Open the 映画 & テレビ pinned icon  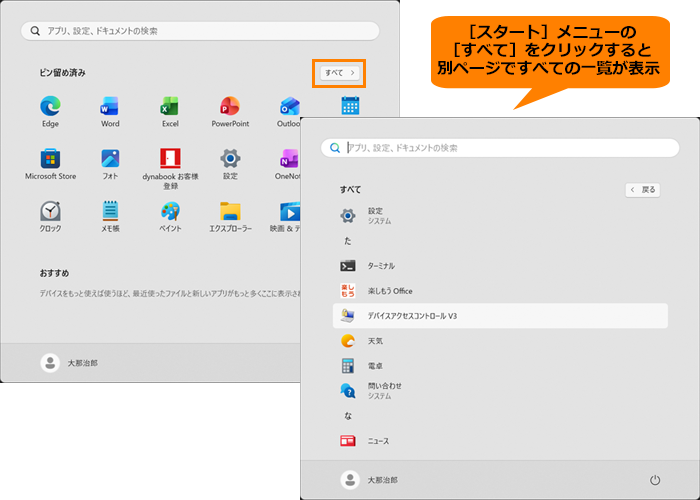pos(286,217)
